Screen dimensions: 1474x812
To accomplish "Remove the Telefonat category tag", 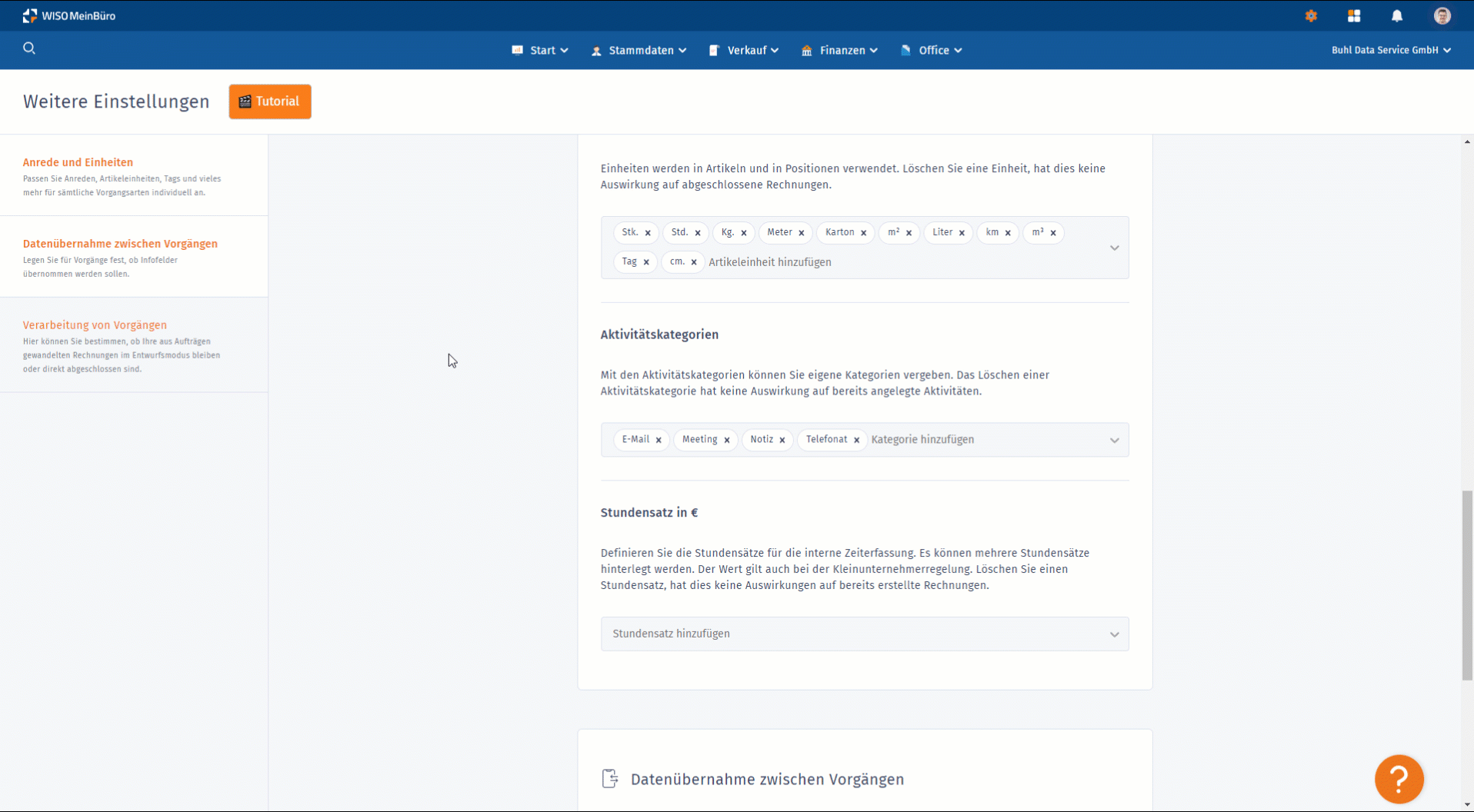I will [x=856, y=441].
